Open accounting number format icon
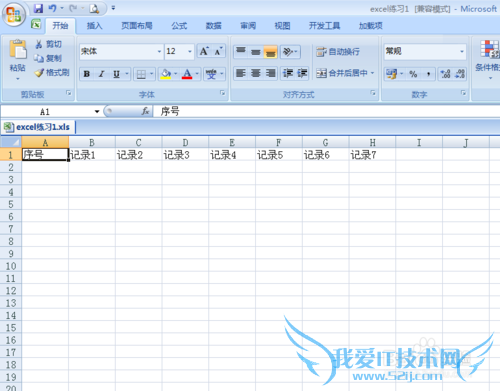 click(x=391, y=74)
